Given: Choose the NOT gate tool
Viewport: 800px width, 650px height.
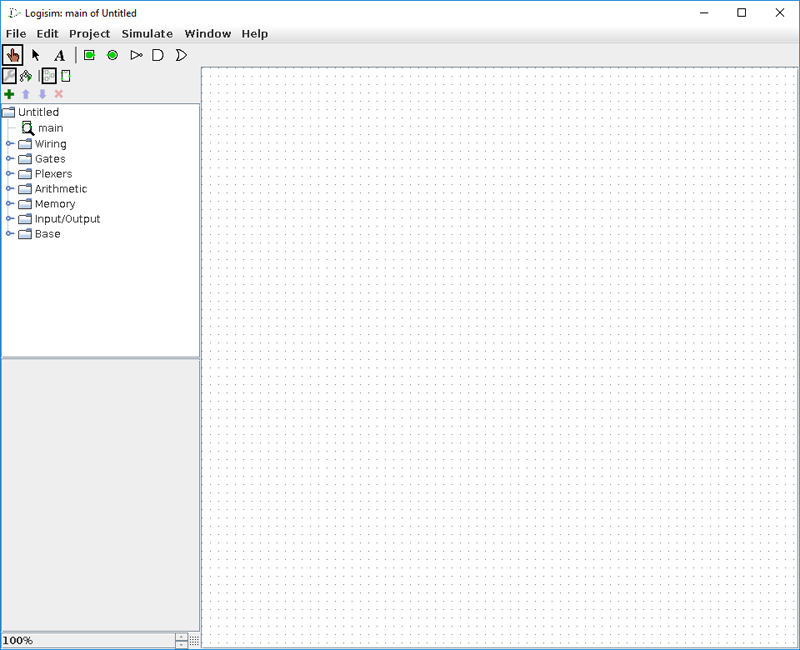Looking at the screenshot, I should point(136,55).
